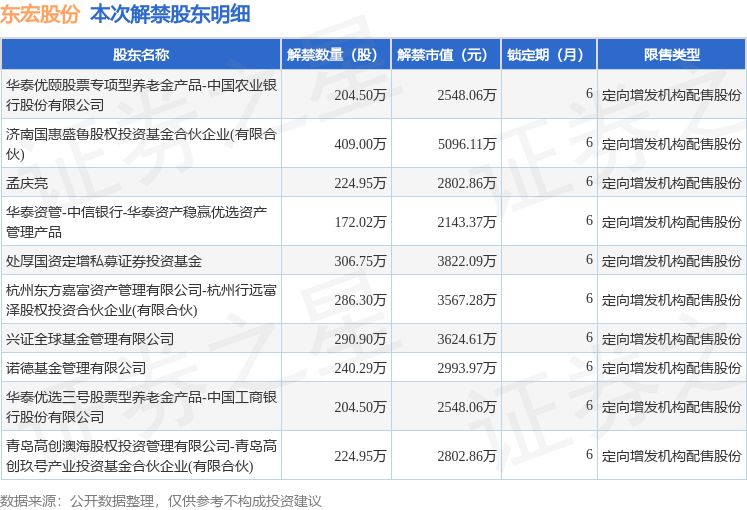Click 204.50万 in 华泰优颐 row

360,95
